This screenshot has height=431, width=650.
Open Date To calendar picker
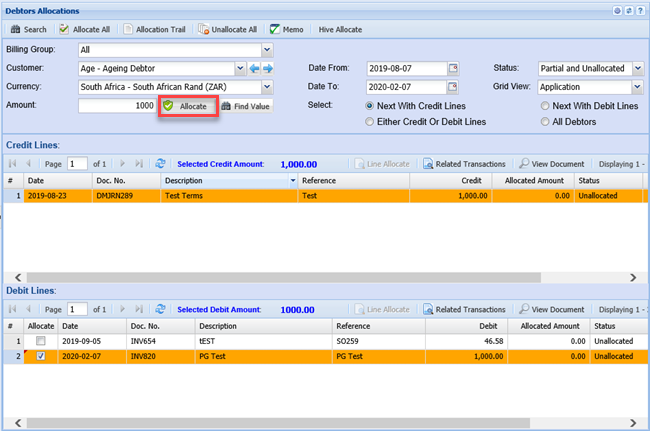click(453, 87)
